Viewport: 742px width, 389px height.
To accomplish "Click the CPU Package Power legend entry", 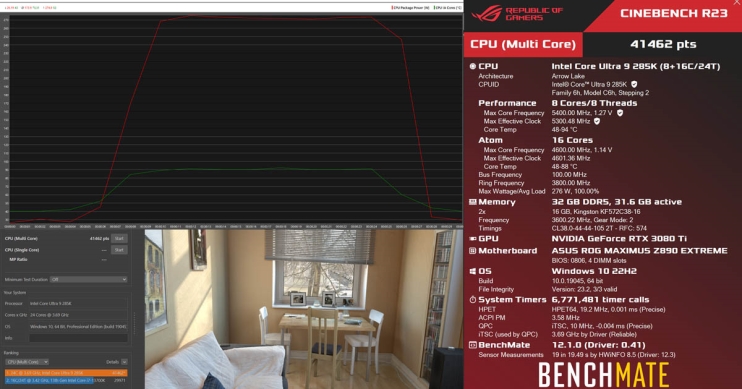I will pyautogui.click(x=411, y=8).
